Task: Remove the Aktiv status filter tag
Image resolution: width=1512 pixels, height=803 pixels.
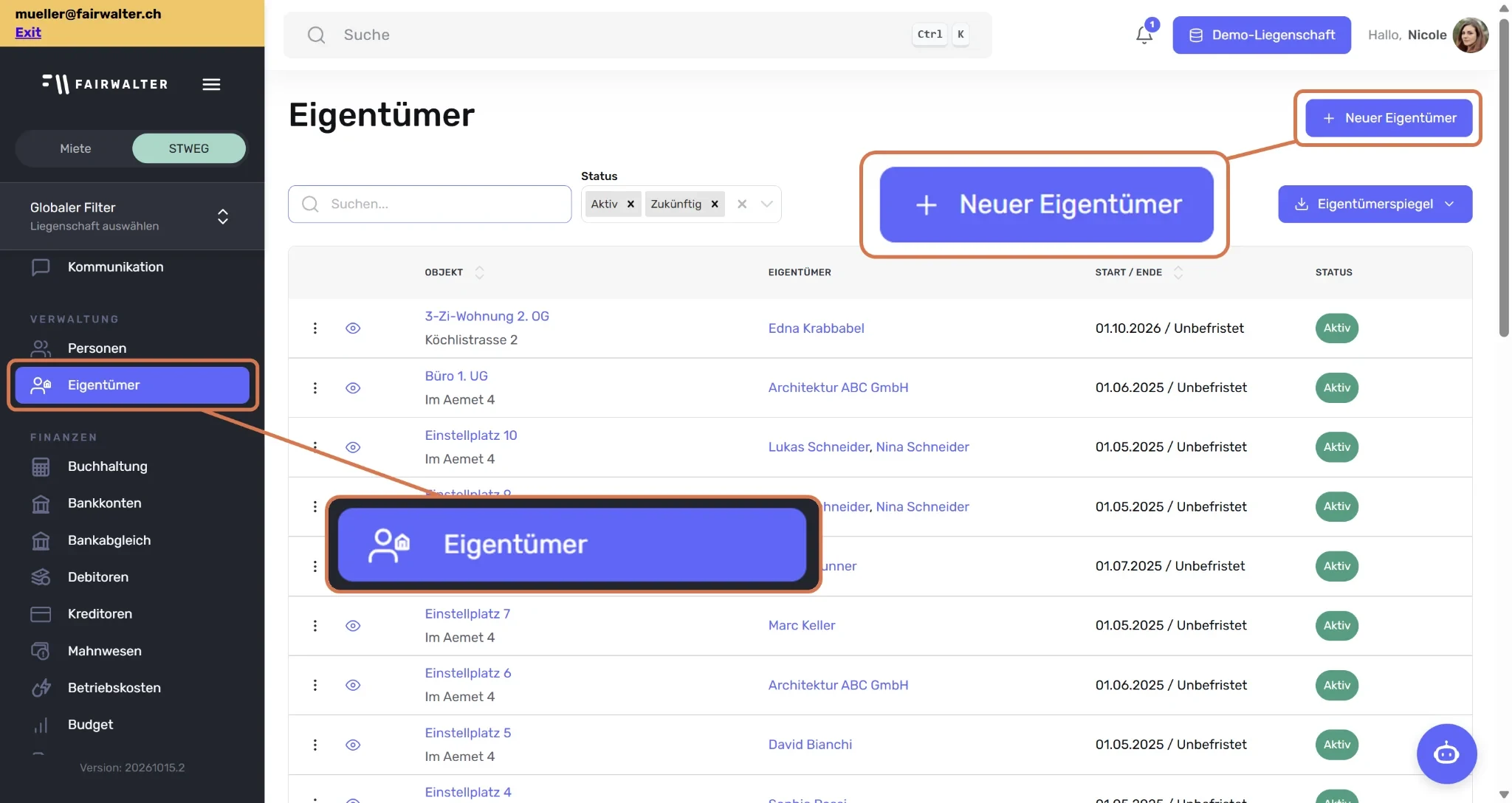Action: (x=630, y=204)
